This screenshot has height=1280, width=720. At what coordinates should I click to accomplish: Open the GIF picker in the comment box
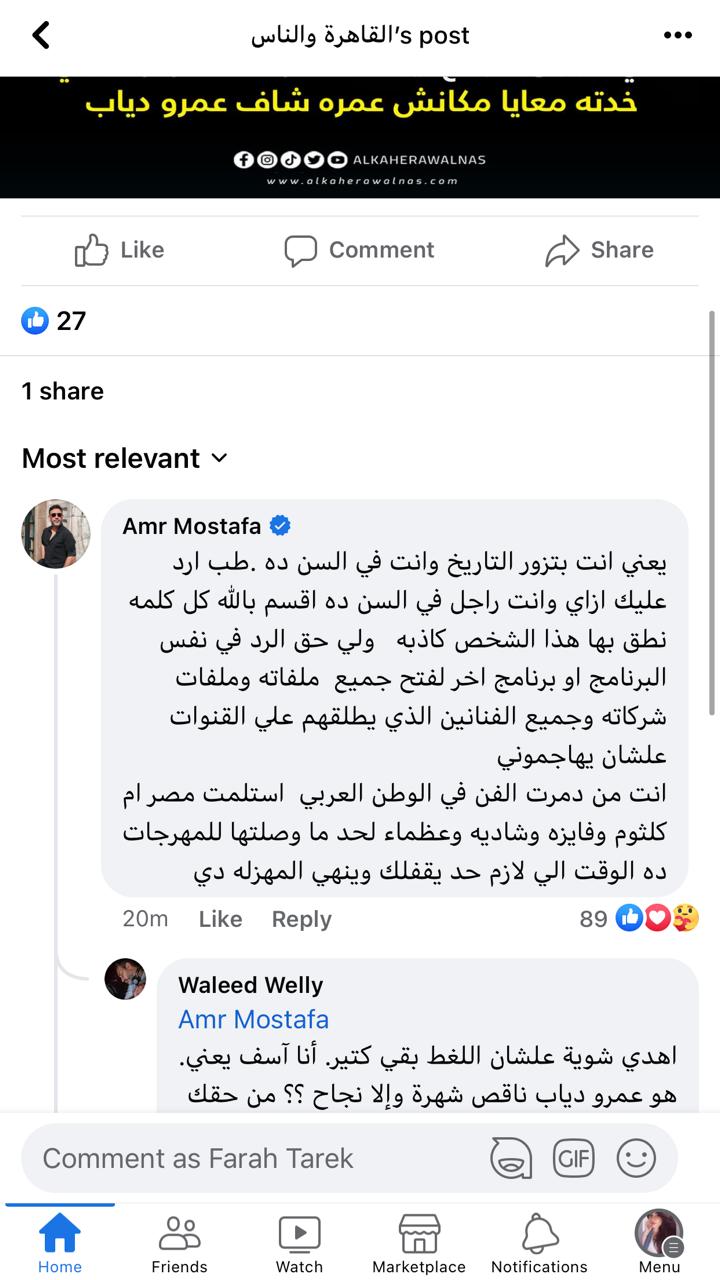point(573,1159)
